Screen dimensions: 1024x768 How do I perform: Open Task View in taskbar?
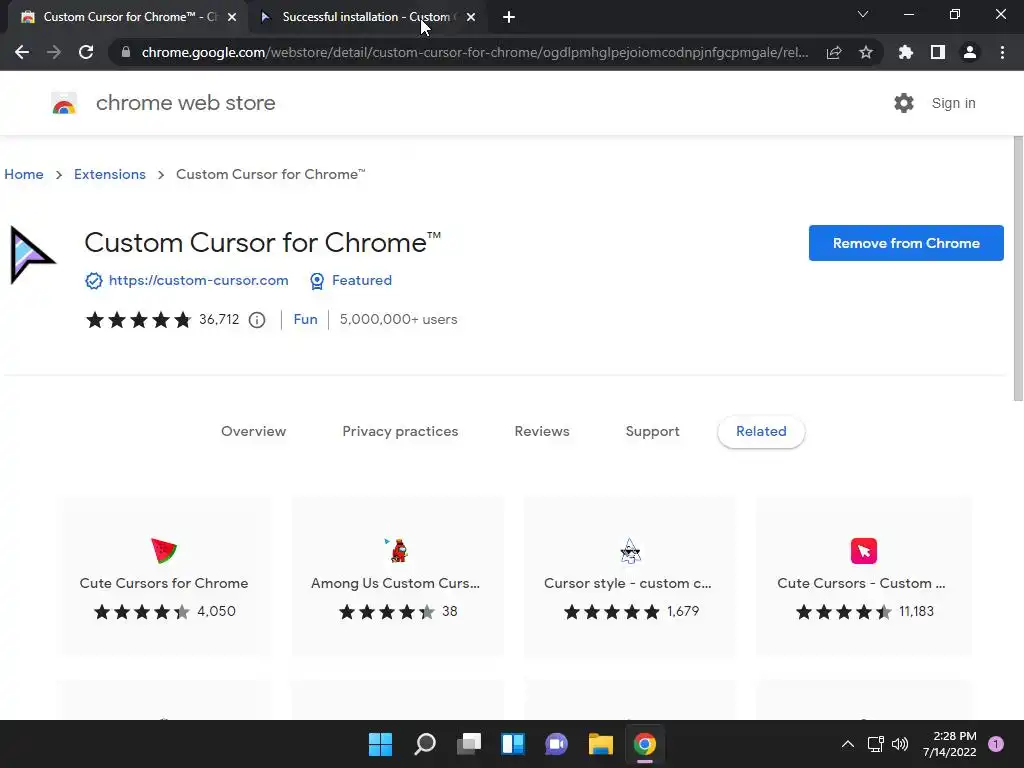[x=468, y=744]
